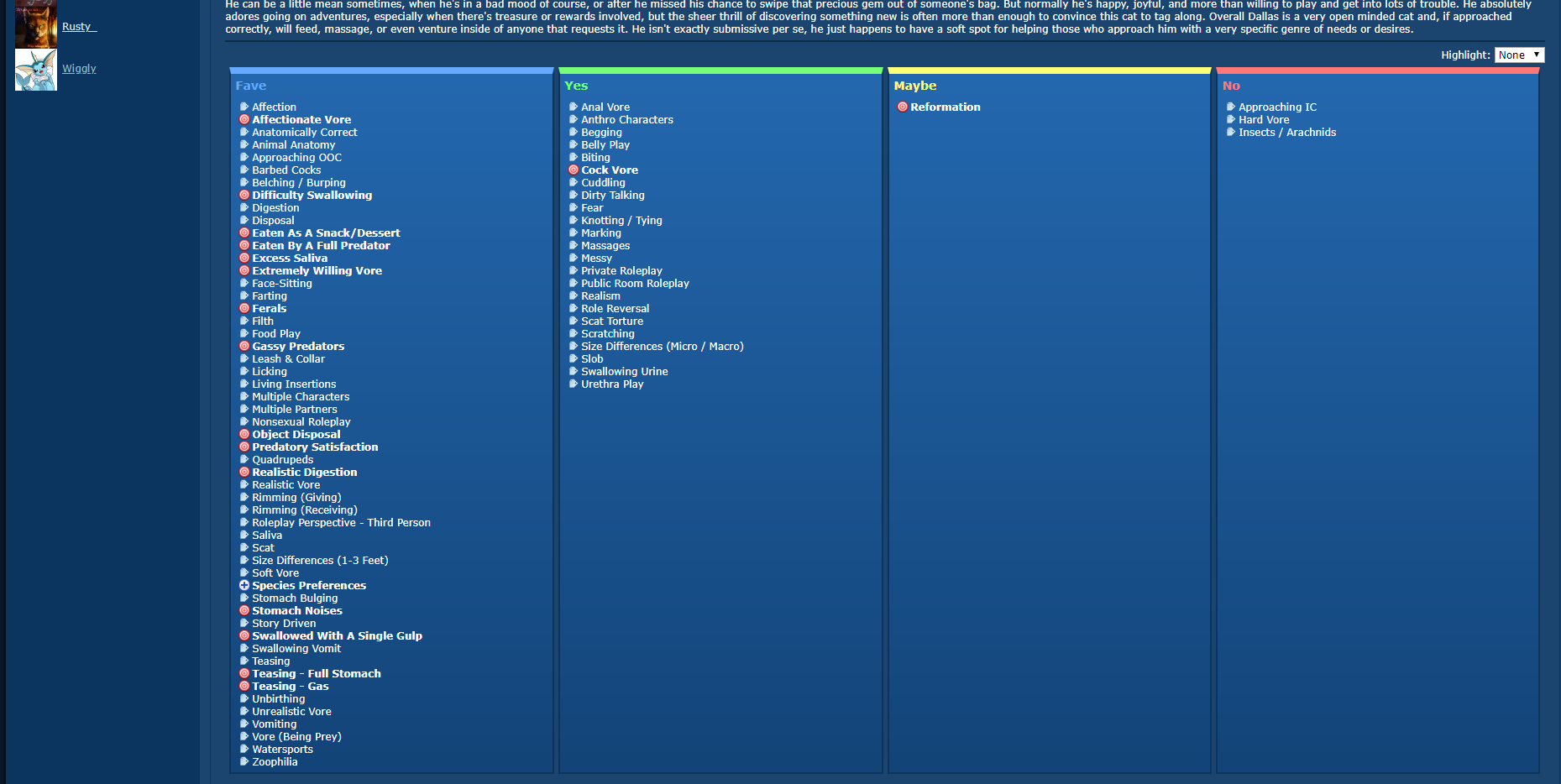Image resolution: width=1561 pixels, height=784 pixels.
Task: Click the red icon beside Teasing - Full Stomach
Action: click(244, 673)
